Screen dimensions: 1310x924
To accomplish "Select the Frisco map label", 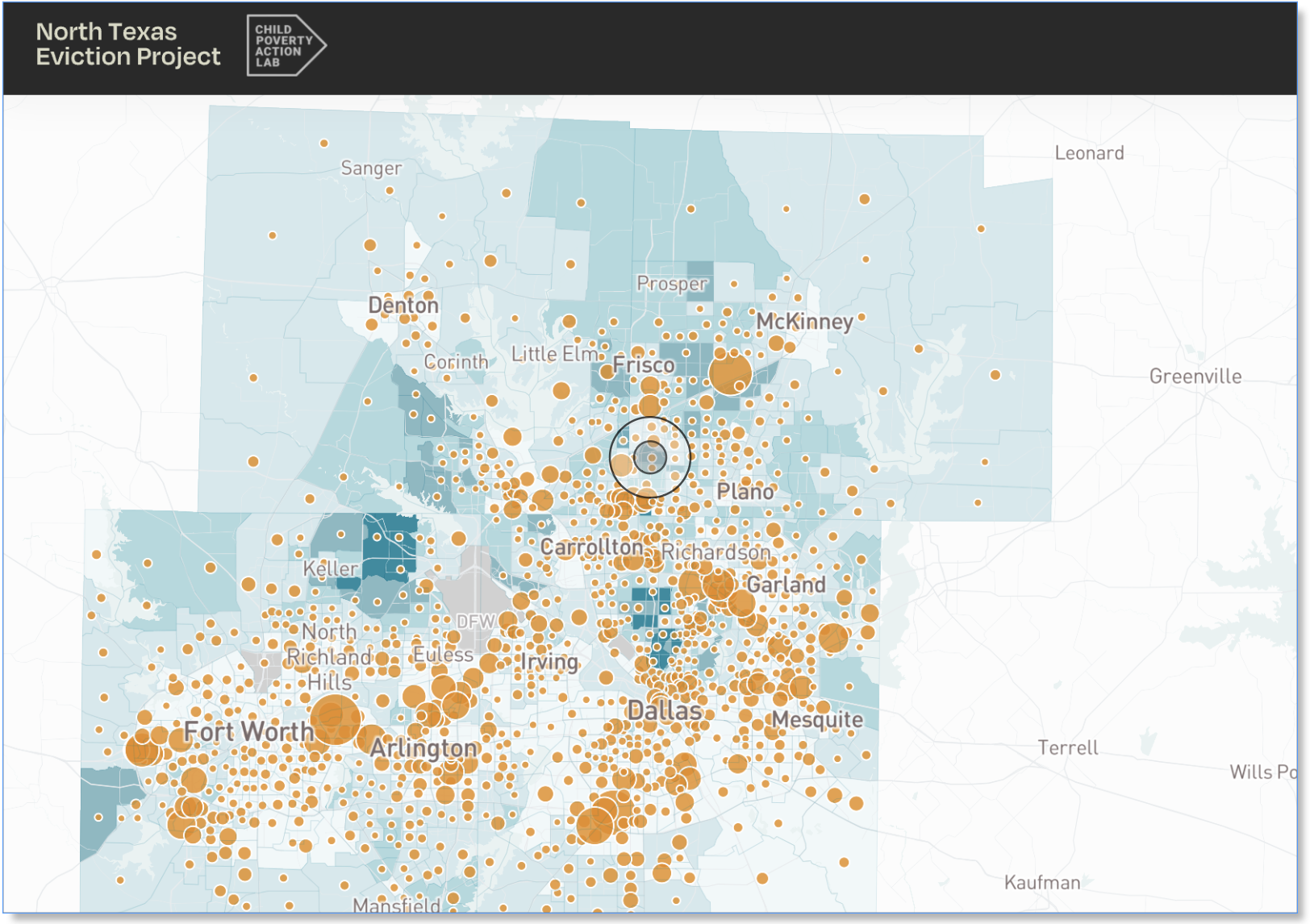I will pyautogui.click(x=643, y=365).
